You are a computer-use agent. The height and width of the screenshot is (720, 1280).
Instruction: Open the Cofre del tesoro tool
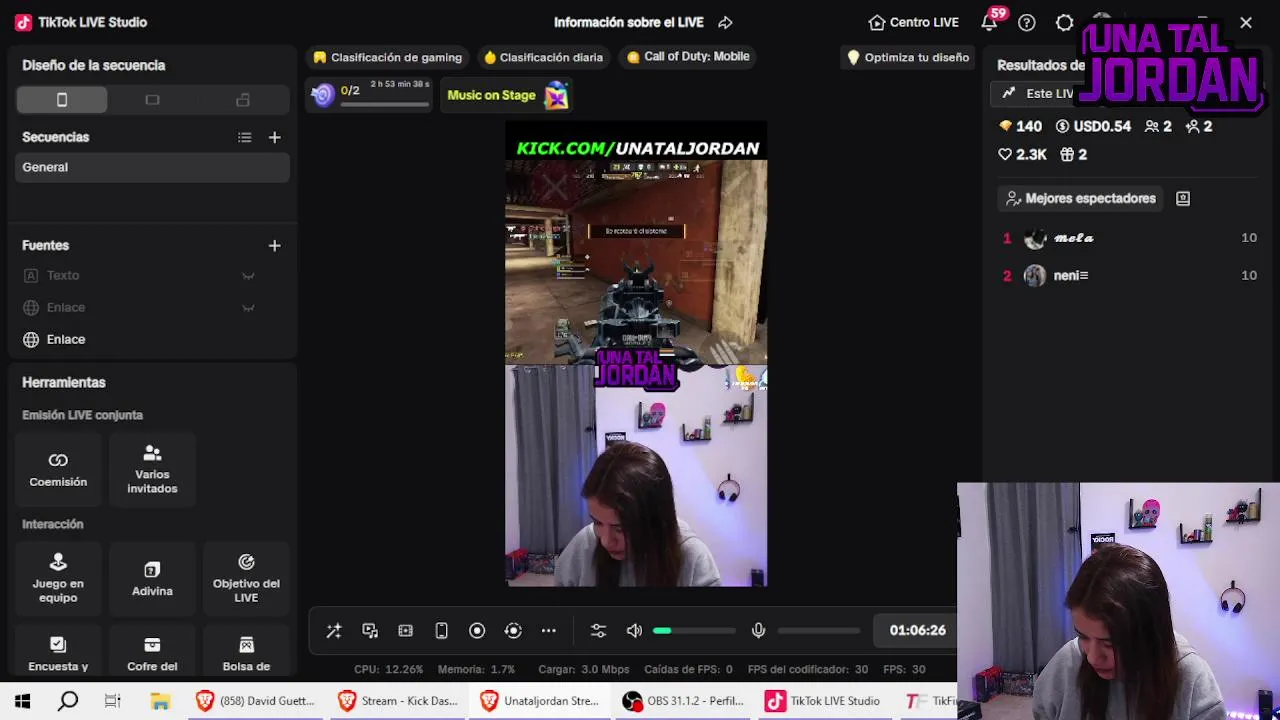[x=152, y=653]
